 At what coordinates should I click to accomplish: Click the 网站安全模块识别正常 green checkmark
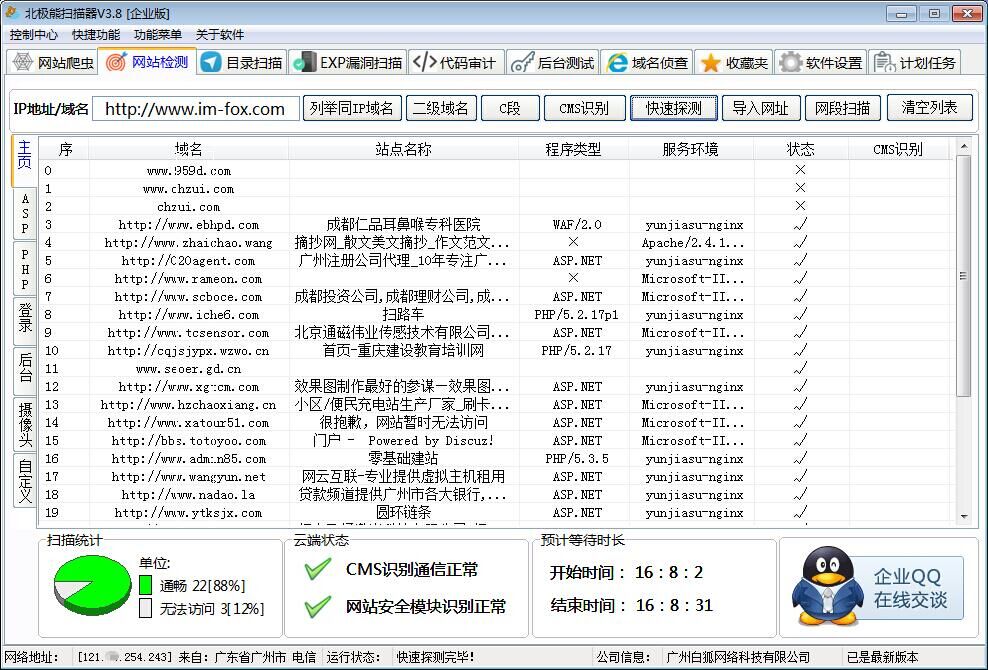pos(318,606)
